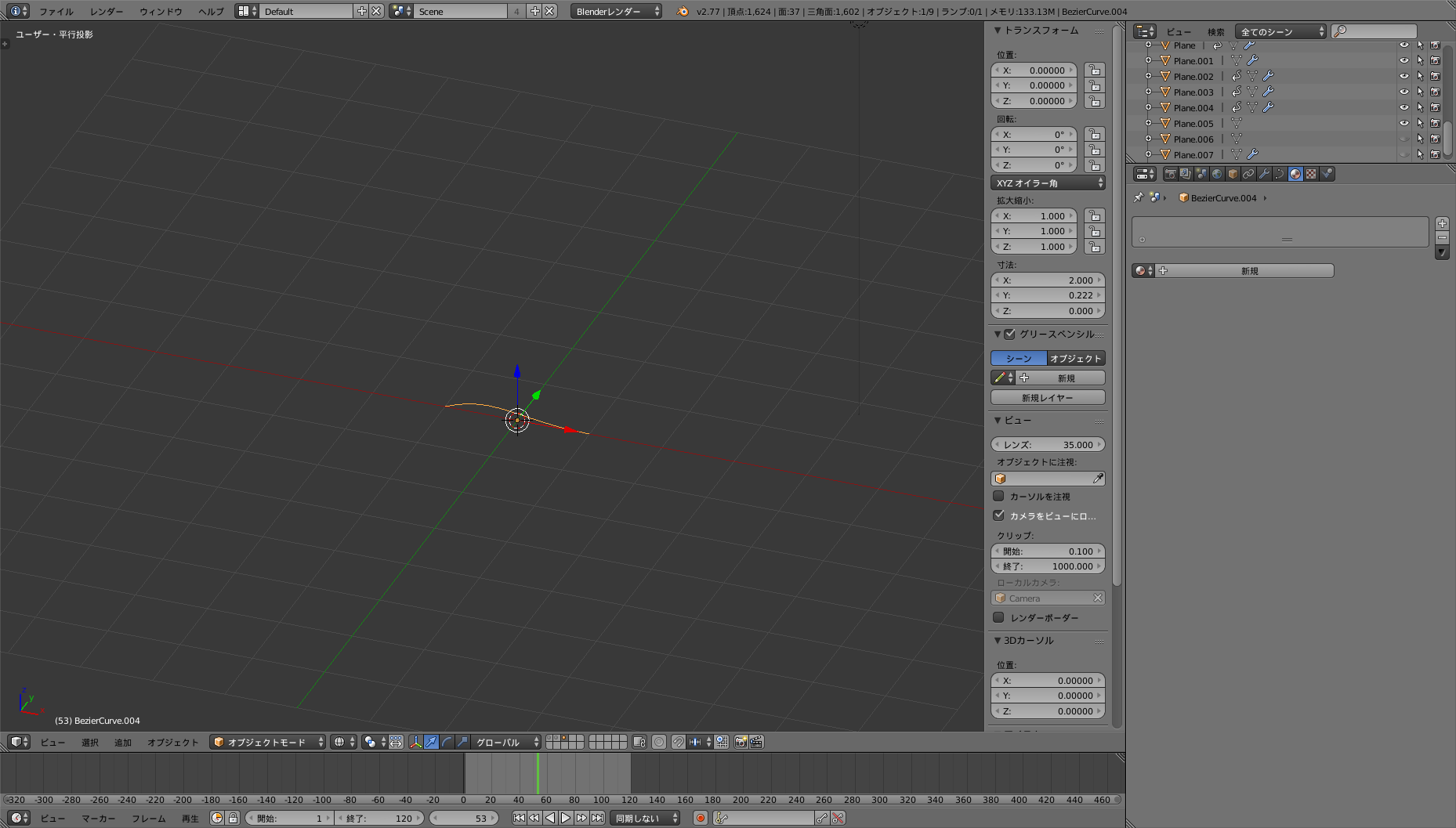The width and height of the screenshot is (1456, 828).
Task: Toggle renderability camera icon for Plane.004
Action: coord(1435,107)
